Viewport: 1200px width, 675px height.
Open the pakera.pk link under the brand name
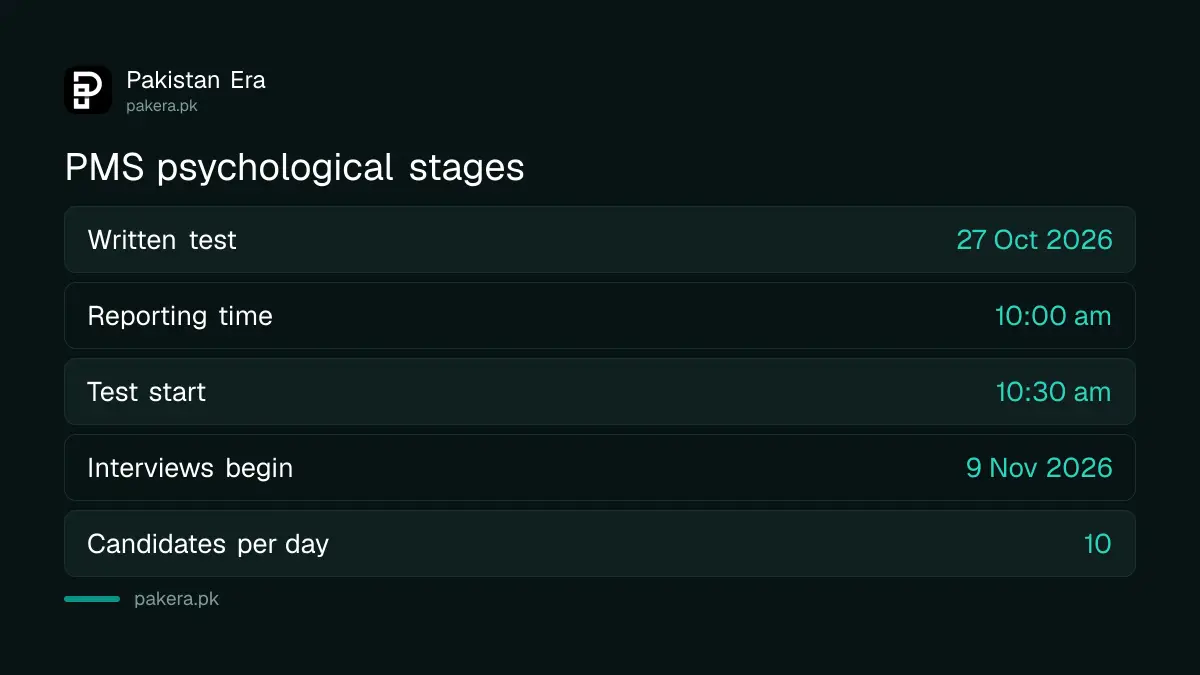point(162,105)
